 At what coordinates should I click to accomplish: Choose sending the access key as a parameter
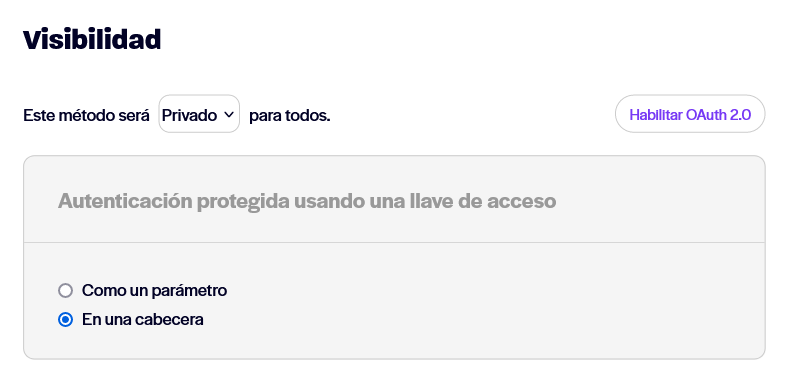coord(66,291)
